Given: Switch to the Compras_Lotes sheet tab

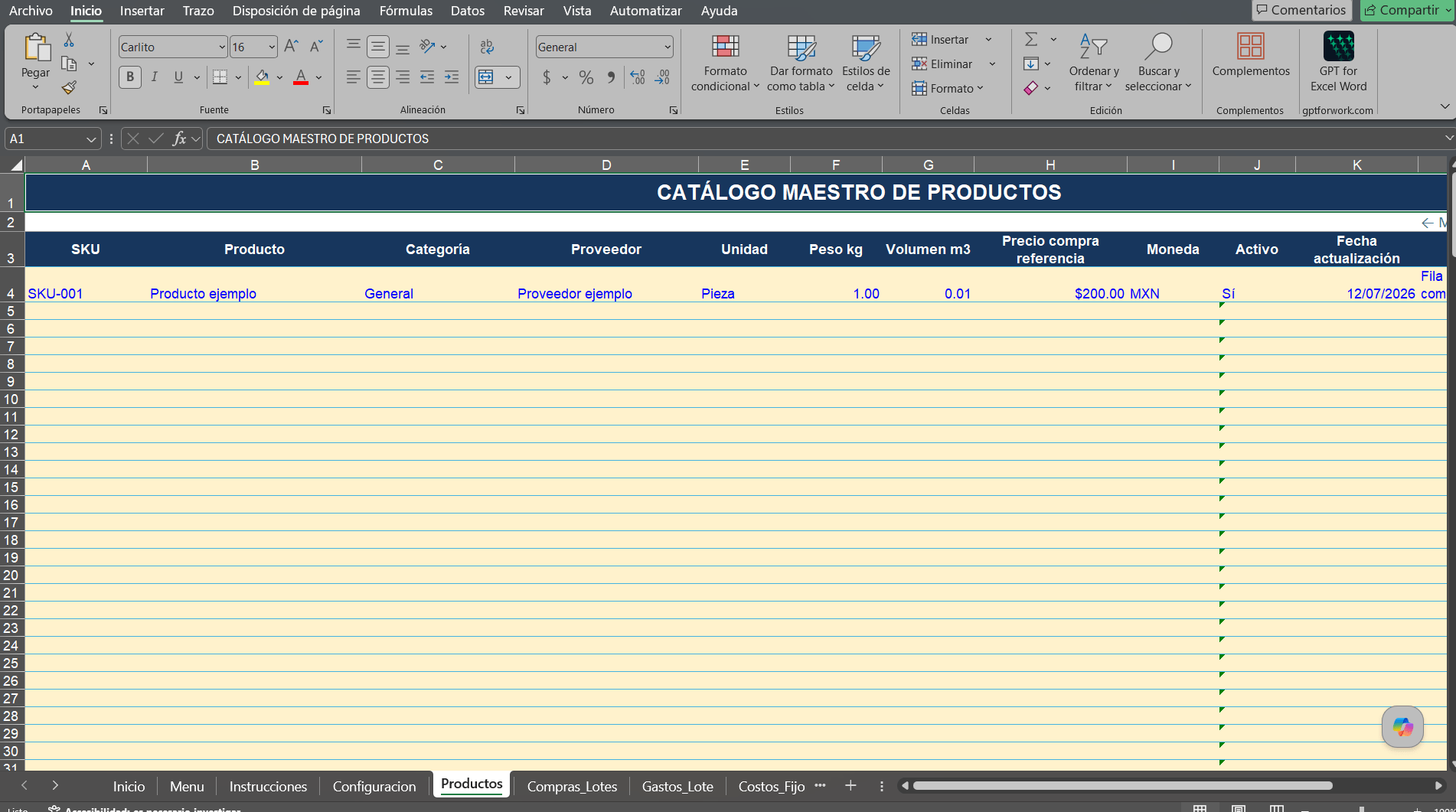Looking at the screenshot, I should click(572, 786).
